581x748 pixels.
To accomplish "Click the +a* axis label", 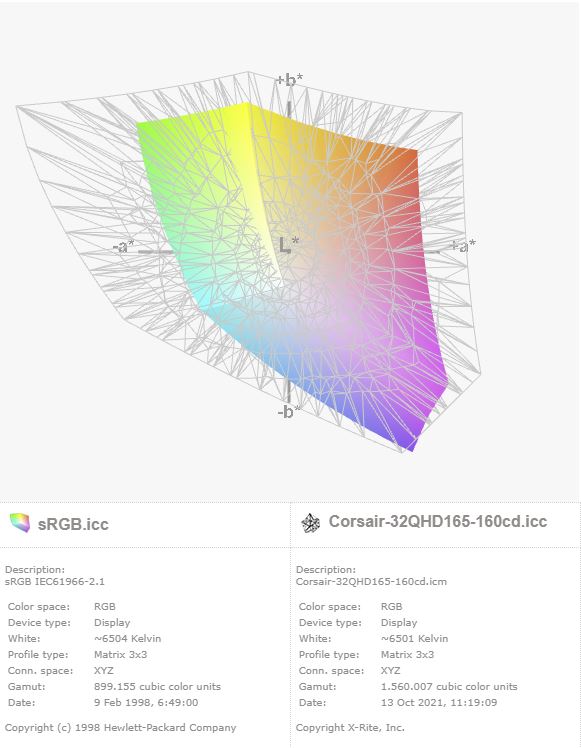I will pyautogui.click(x=463, y=245).
